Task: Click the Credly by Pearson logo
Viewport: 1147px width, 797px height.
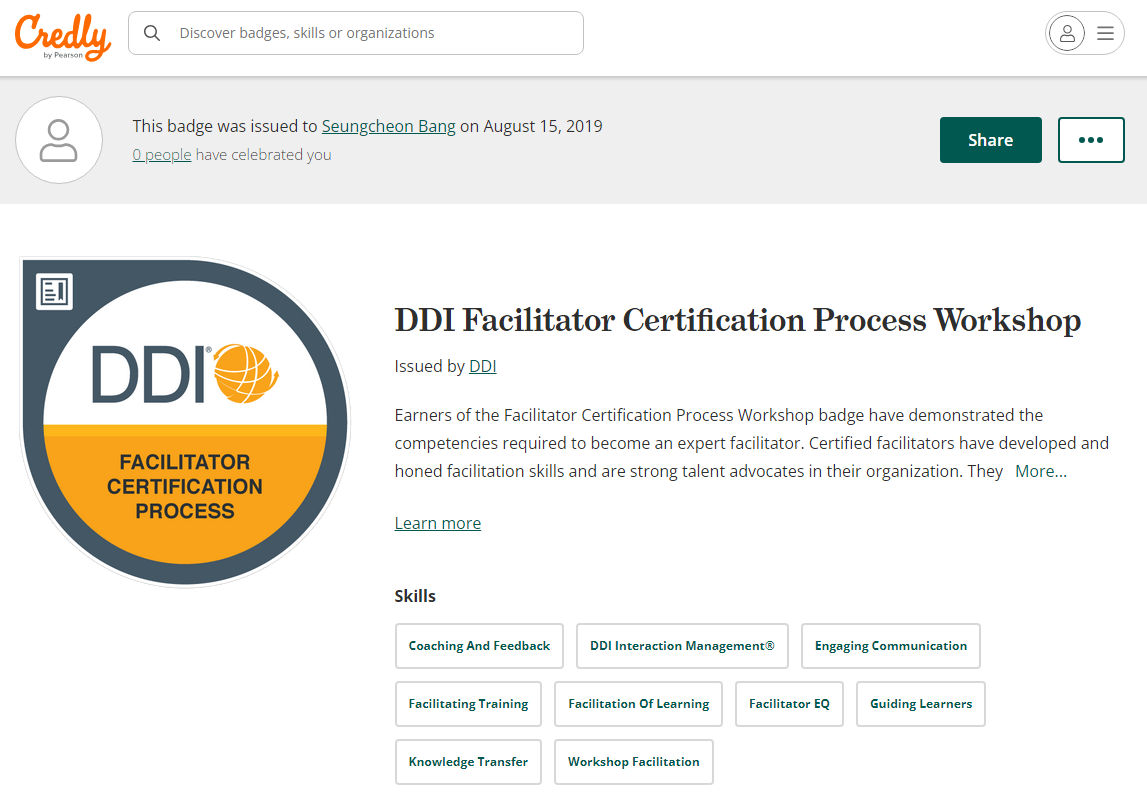Action: 63,37
